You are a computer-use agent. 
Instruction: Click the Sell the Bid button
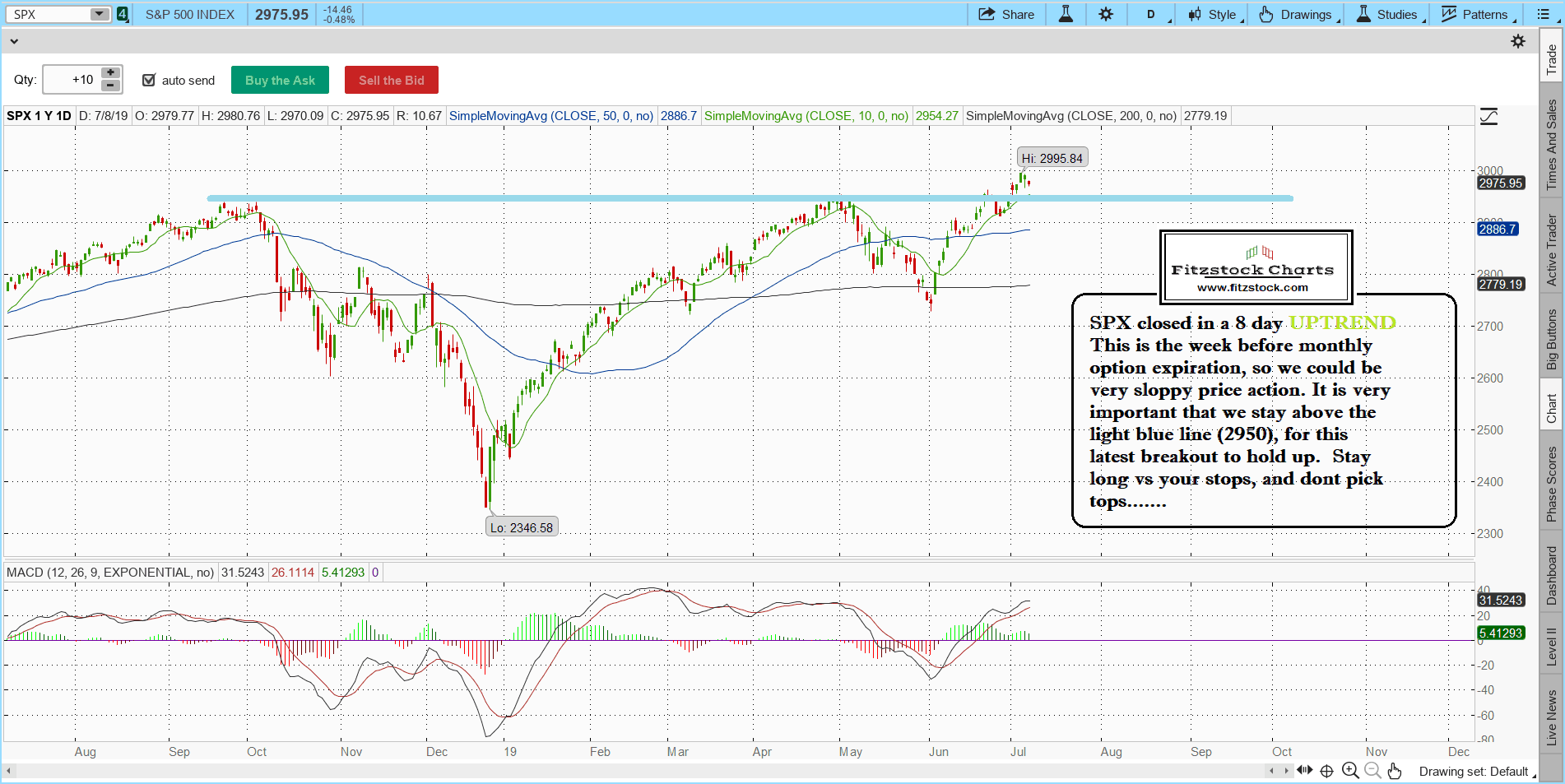pos(391,80)
